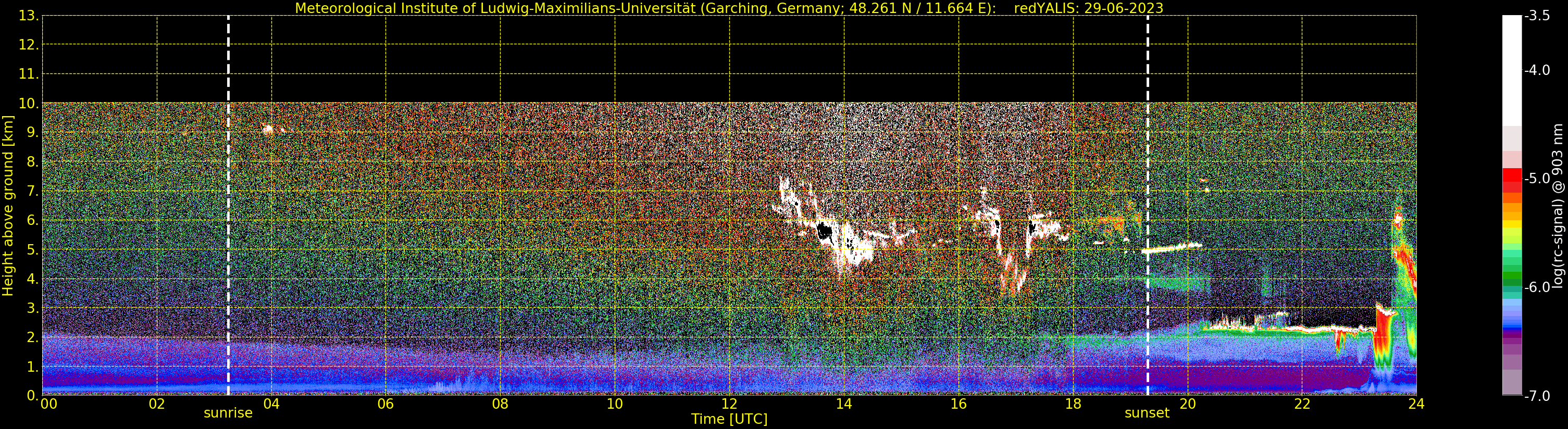Click the '-7.0' colorbar value label
Image resolution: width=1568 pixels, height=429 pixels.
pyautogui.click(x=1537, y=396)
